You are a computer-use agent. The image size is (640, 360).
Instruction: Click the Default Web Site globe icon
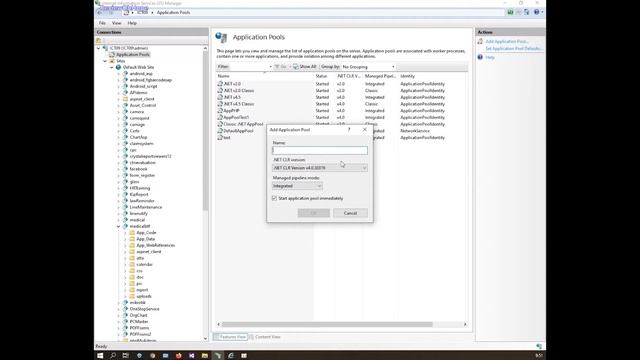point(118,67)
